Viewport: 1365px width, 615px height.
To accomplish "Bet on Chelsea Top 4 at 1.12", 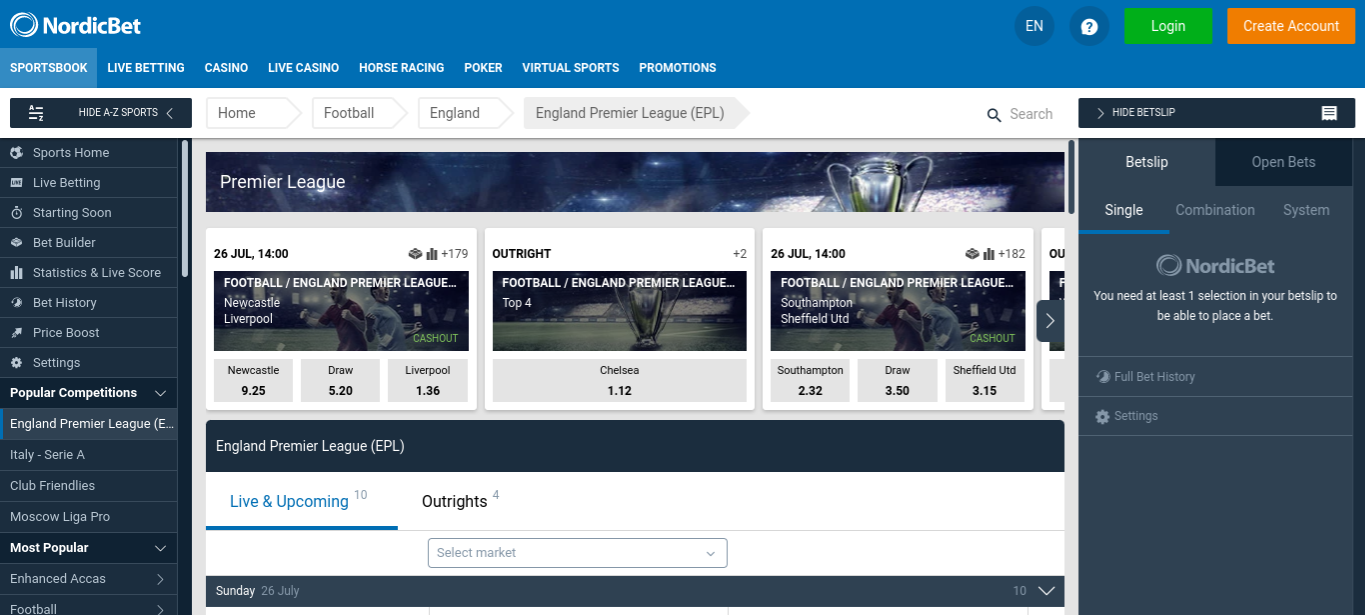I will 619,381.
